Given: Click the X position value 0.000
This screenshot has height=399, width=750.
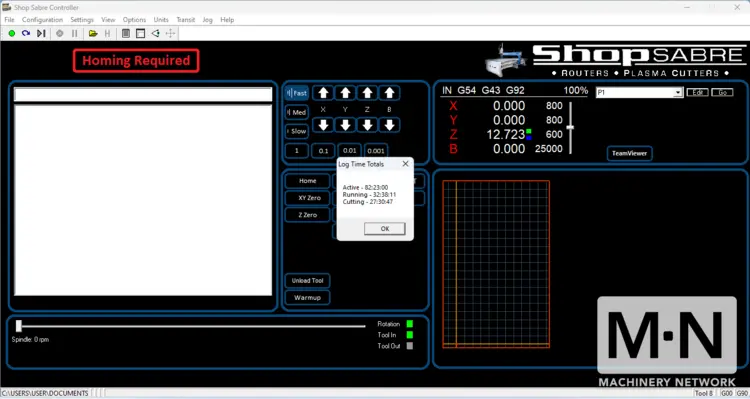Looking at the screenshot, I should (x=509, y=106).
